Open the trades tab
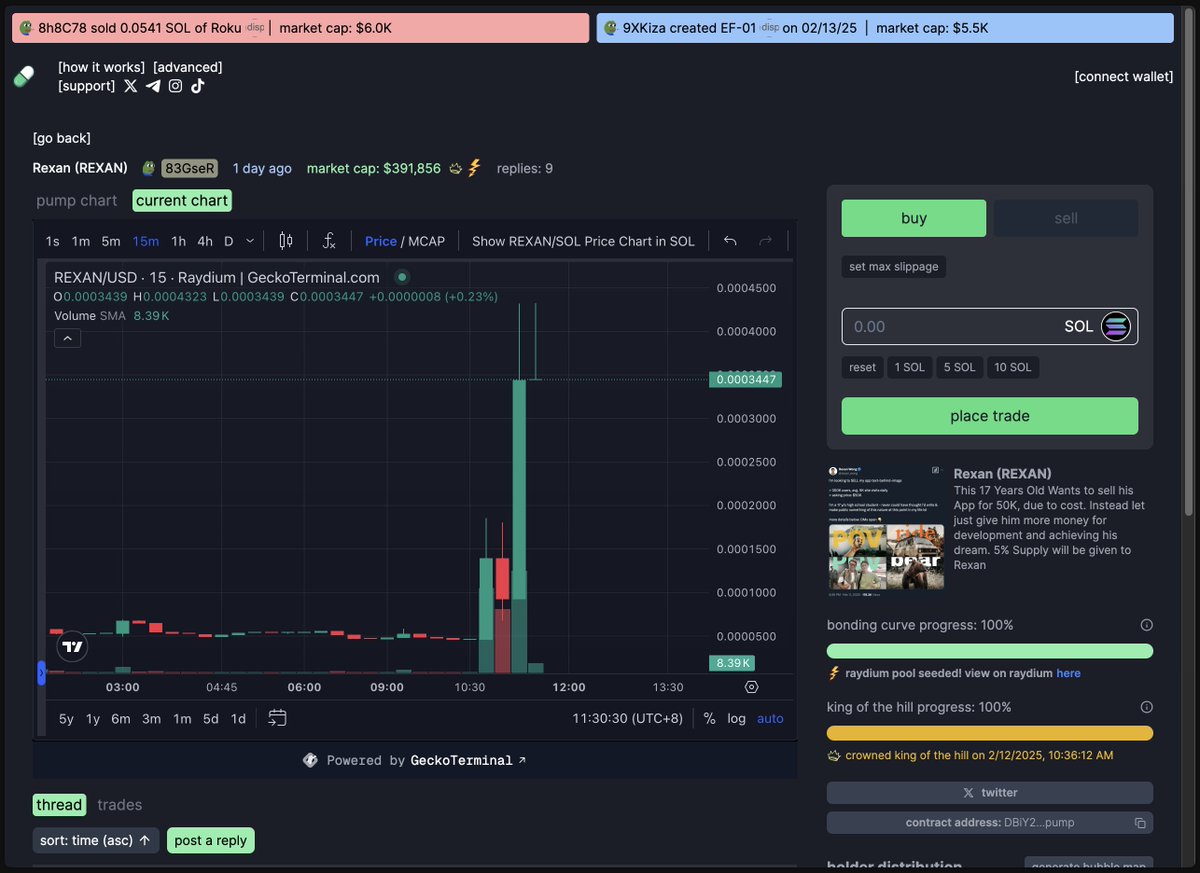The image size is (1200, 873). click(x=120, y=805)
